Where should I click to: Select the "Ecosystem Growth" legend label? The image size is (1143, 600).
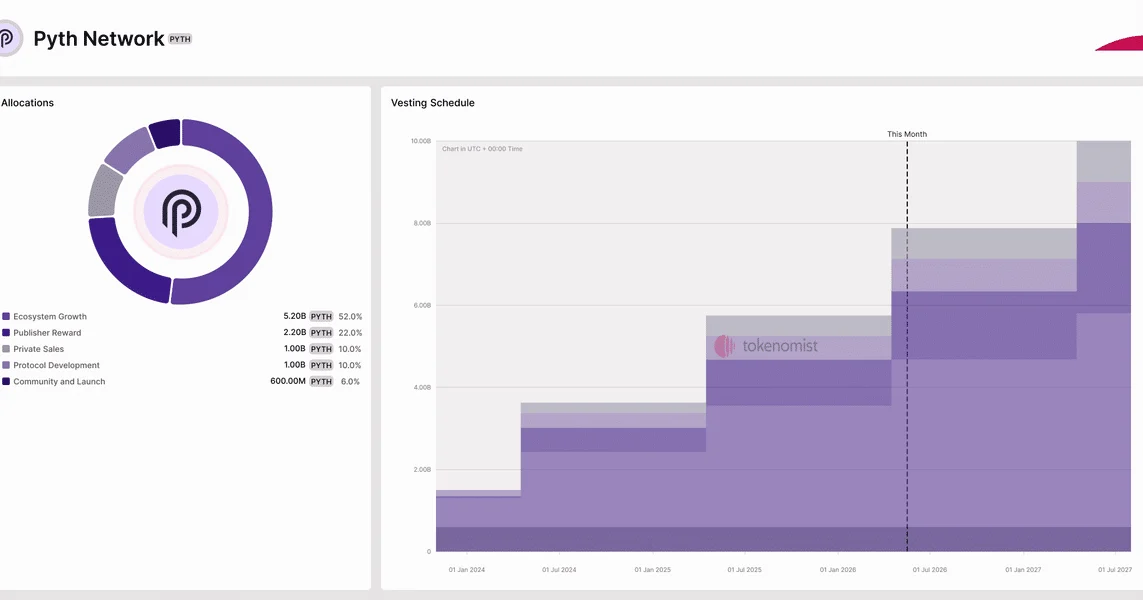[50, 316]
